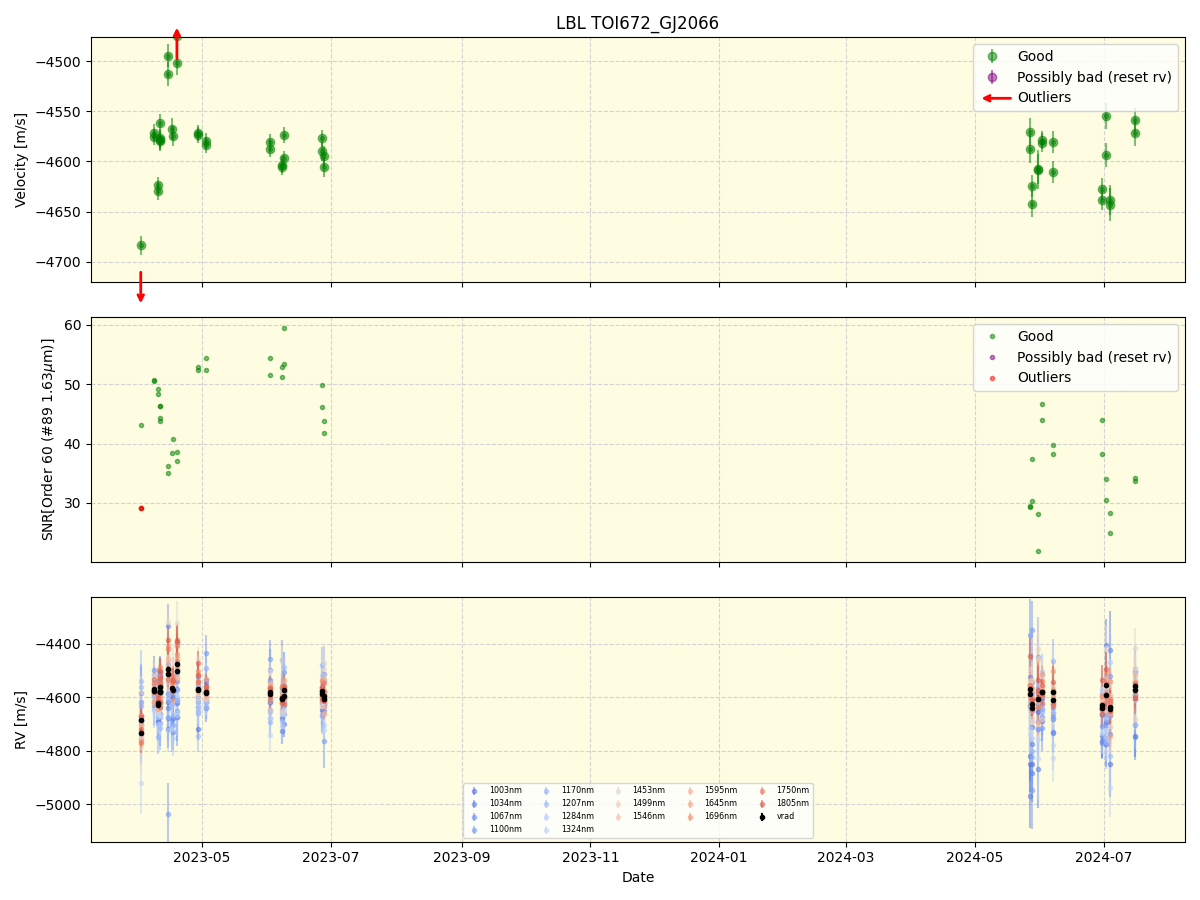Click the 2023-07 date tick label
Screen dimensions: 1200x900
pos(331,856)
